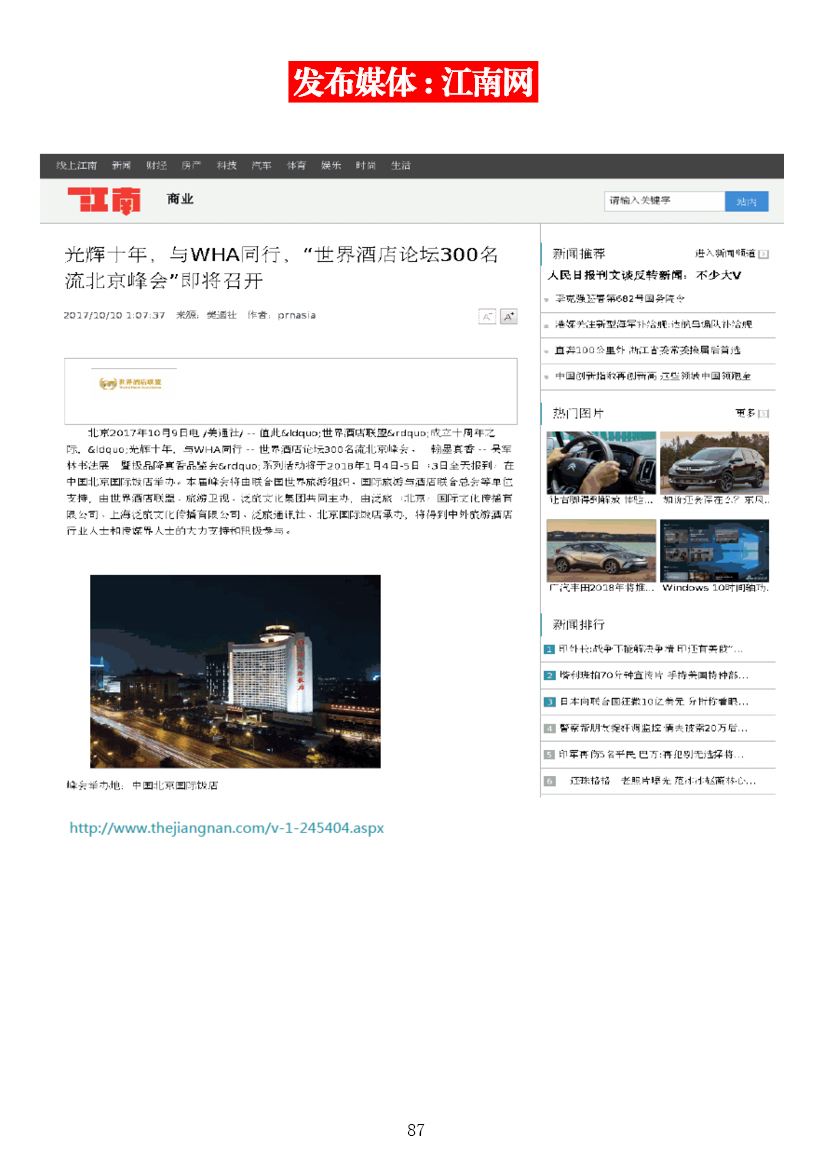This screenshot has height=1170, width=827.
Task: Open the 新闻 nav menu item
Action: coord(122,166)
